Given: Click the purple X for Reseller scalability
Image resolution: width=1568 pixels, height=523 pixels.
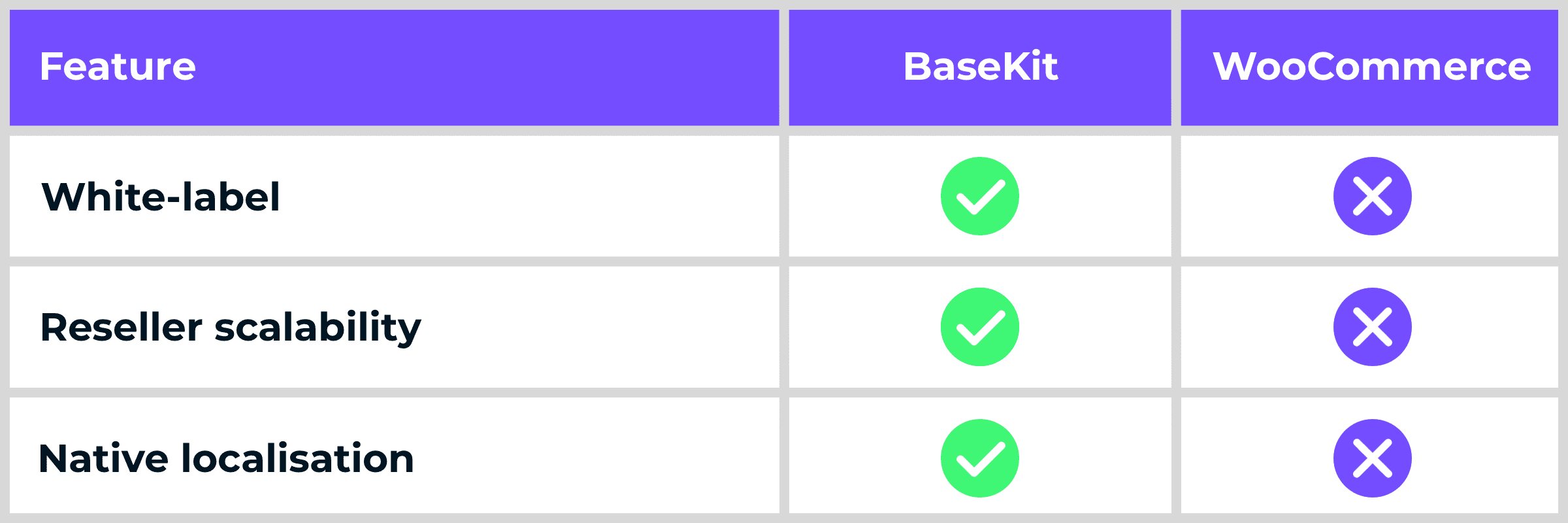Looking at the screenshot, I should click(x=1372, y=327).
